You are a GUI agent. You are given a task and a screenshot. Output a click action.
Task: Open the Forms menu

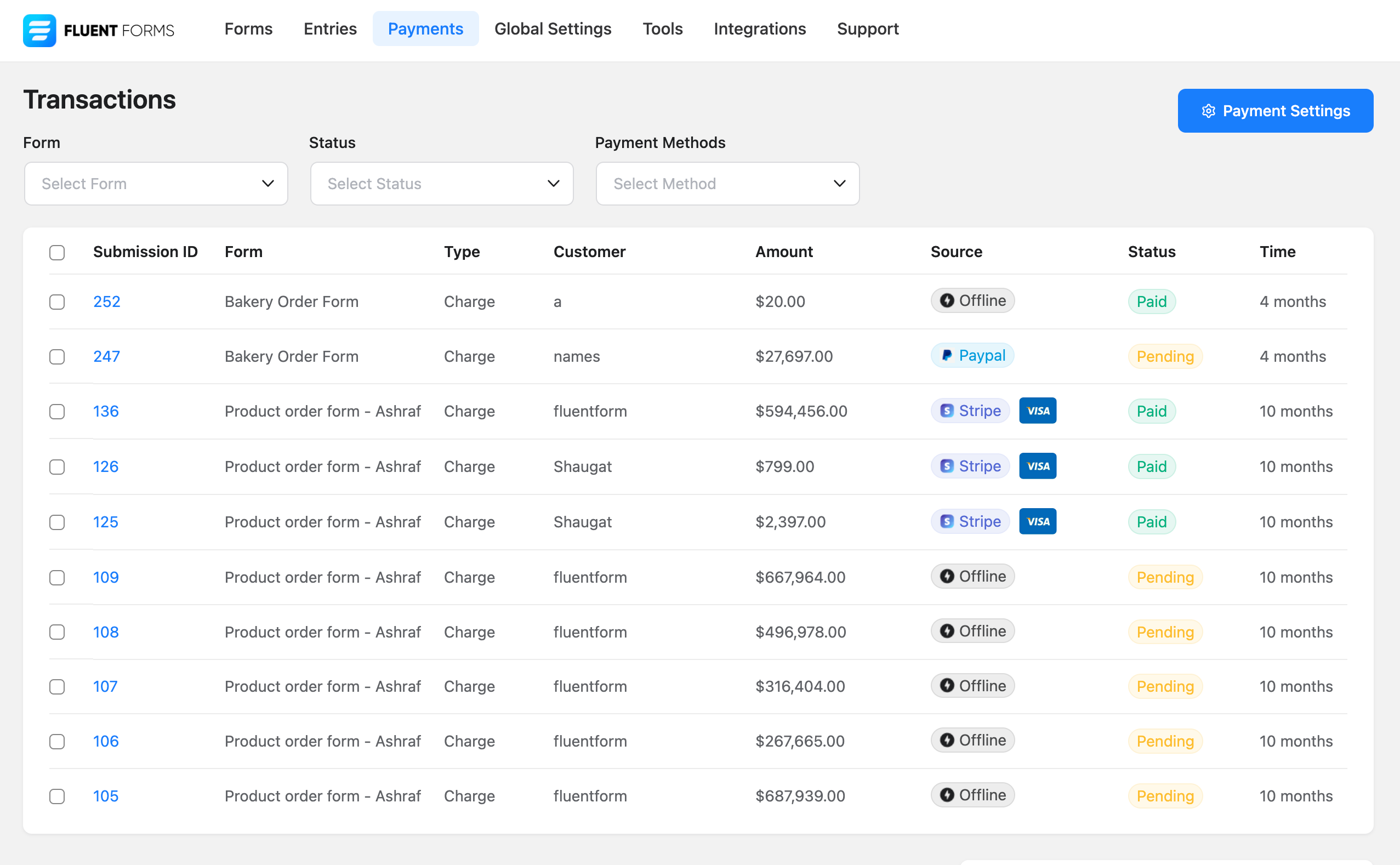point(248,29)
